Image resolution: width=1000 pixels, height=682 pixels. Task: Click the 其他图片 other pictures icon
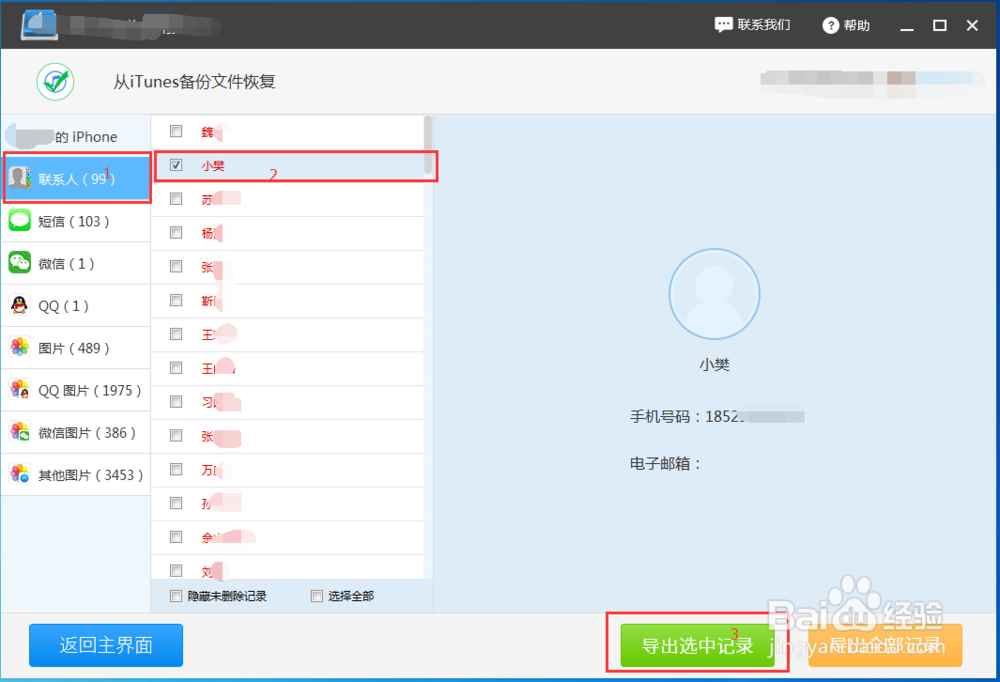click(x=21, y=474)
